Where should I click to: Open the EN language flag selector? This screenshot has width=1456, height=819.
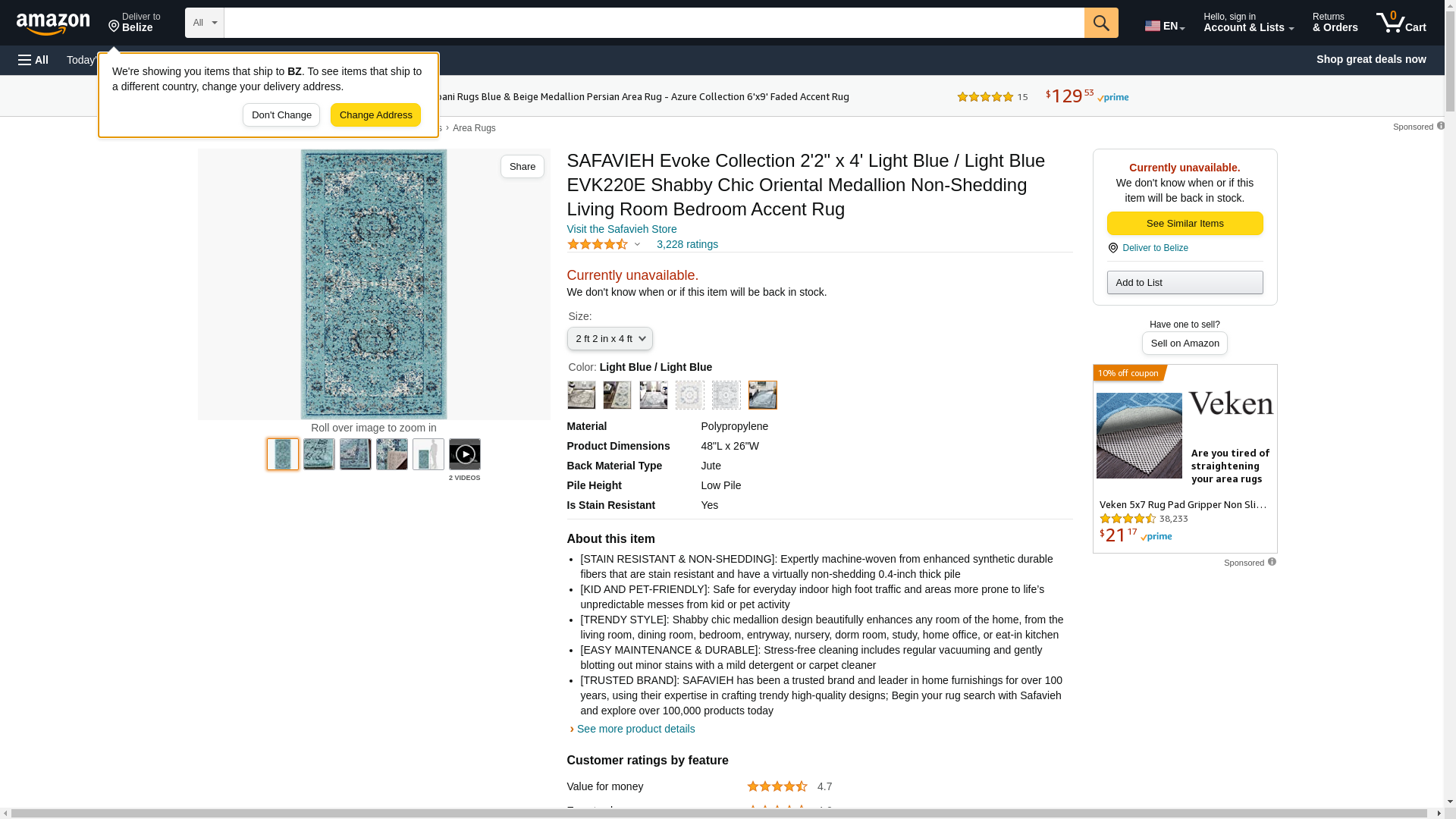(1164, 26)
